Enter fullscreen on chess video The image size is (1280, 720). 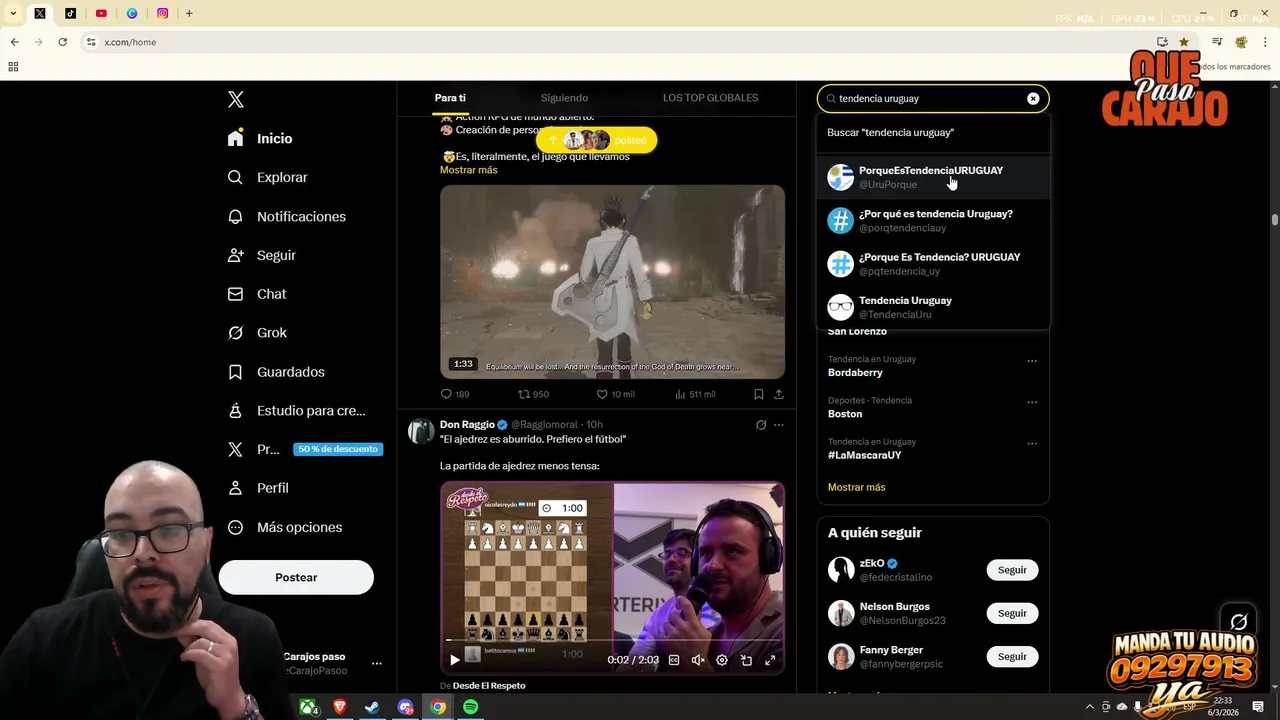(770, 660)
